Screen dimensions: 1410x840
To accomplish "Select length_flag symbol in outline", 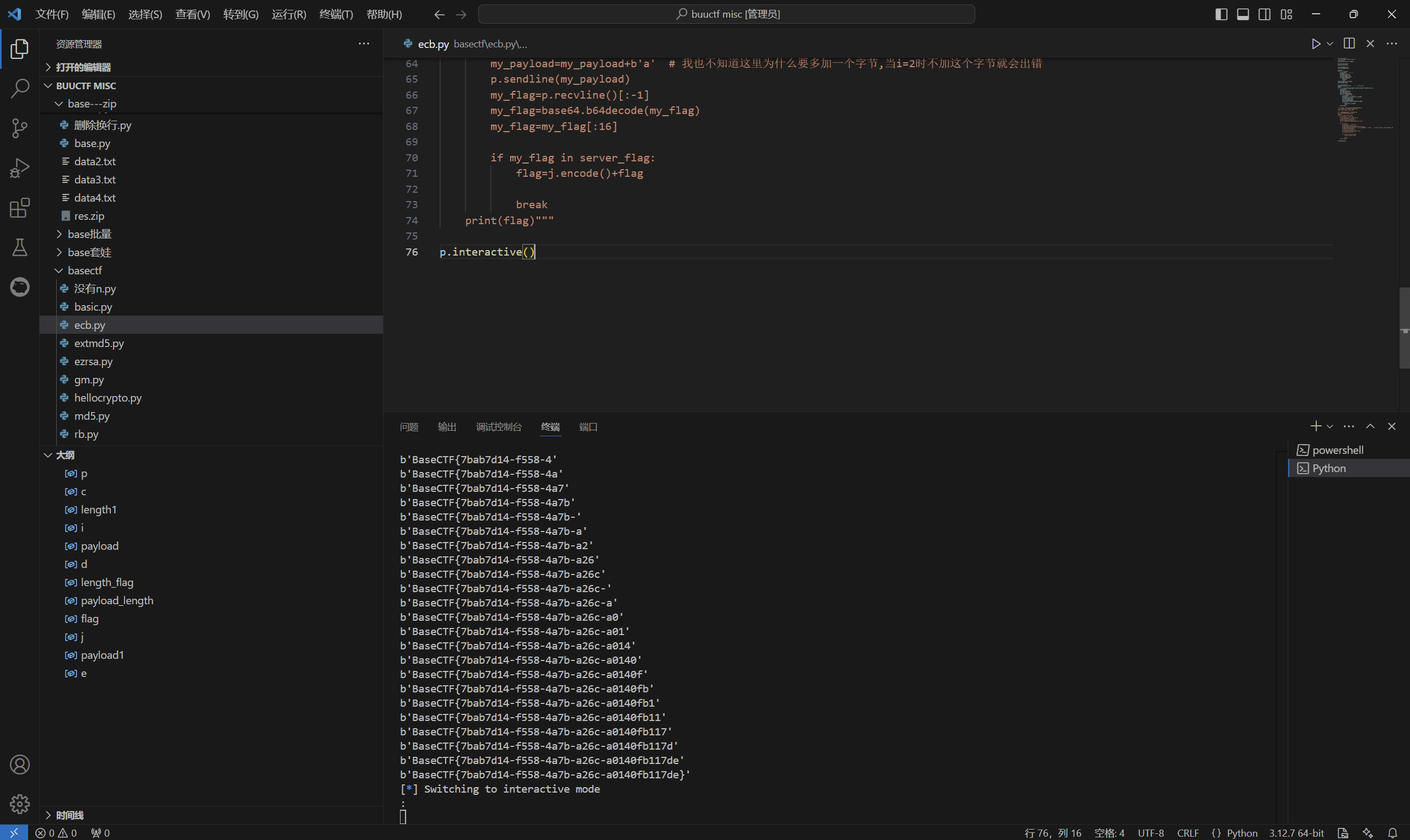I will pos(211,582).
